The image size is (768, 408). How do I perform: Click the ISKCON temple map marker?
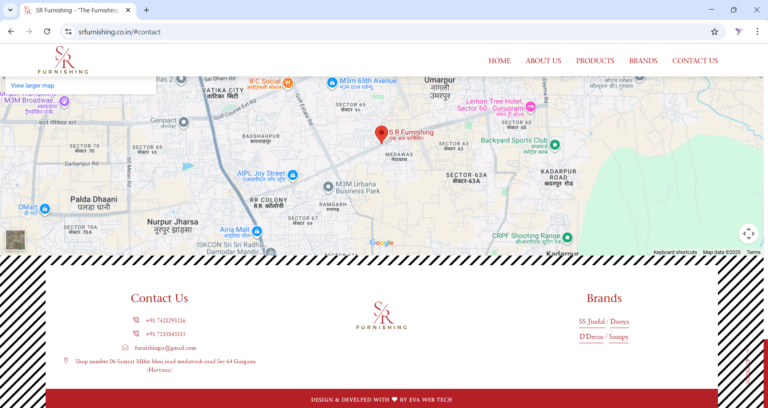[x=270, y=252]
